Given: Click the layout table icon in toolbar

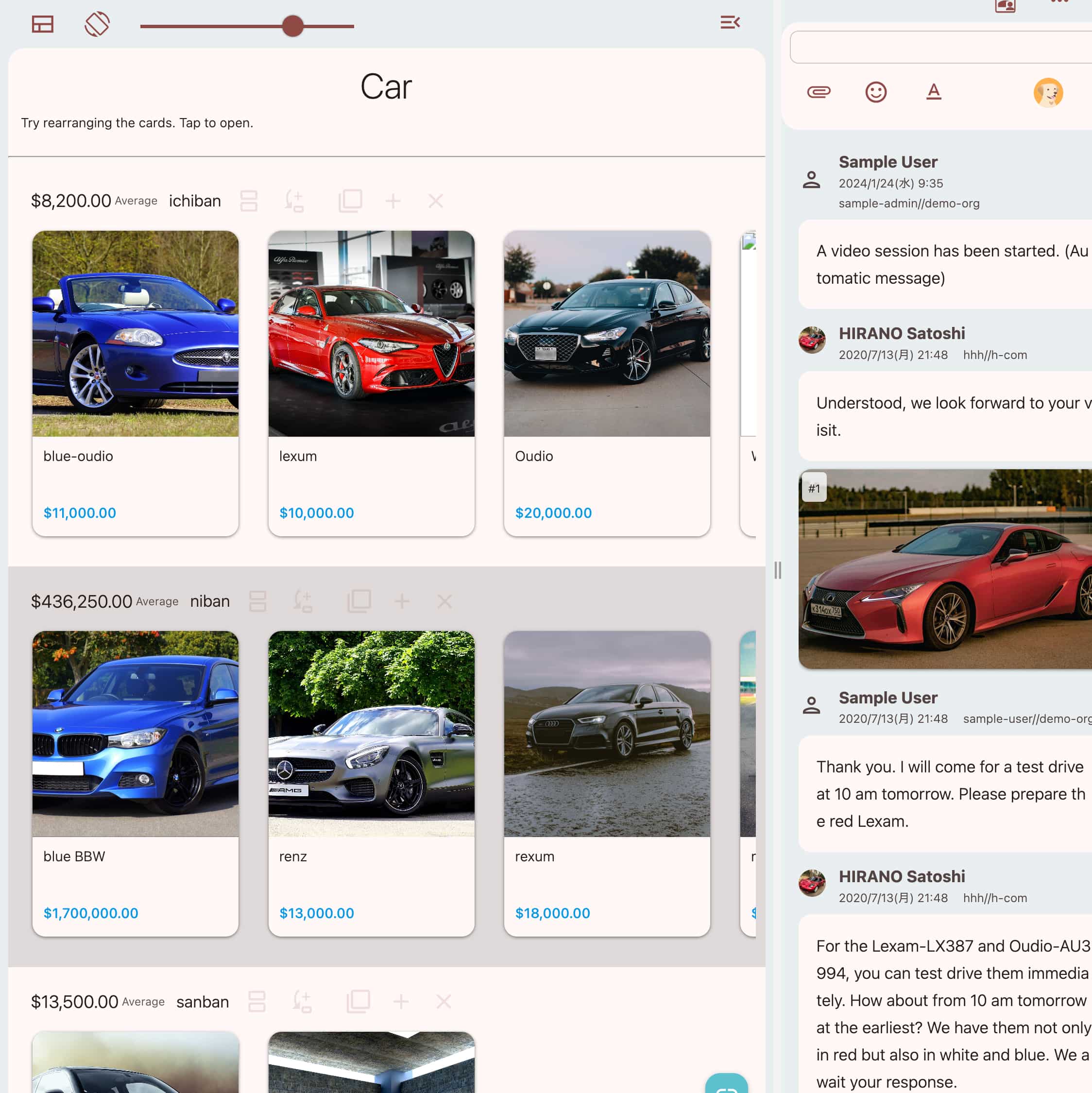Looking at the screenshot, I should pos(42,24).
